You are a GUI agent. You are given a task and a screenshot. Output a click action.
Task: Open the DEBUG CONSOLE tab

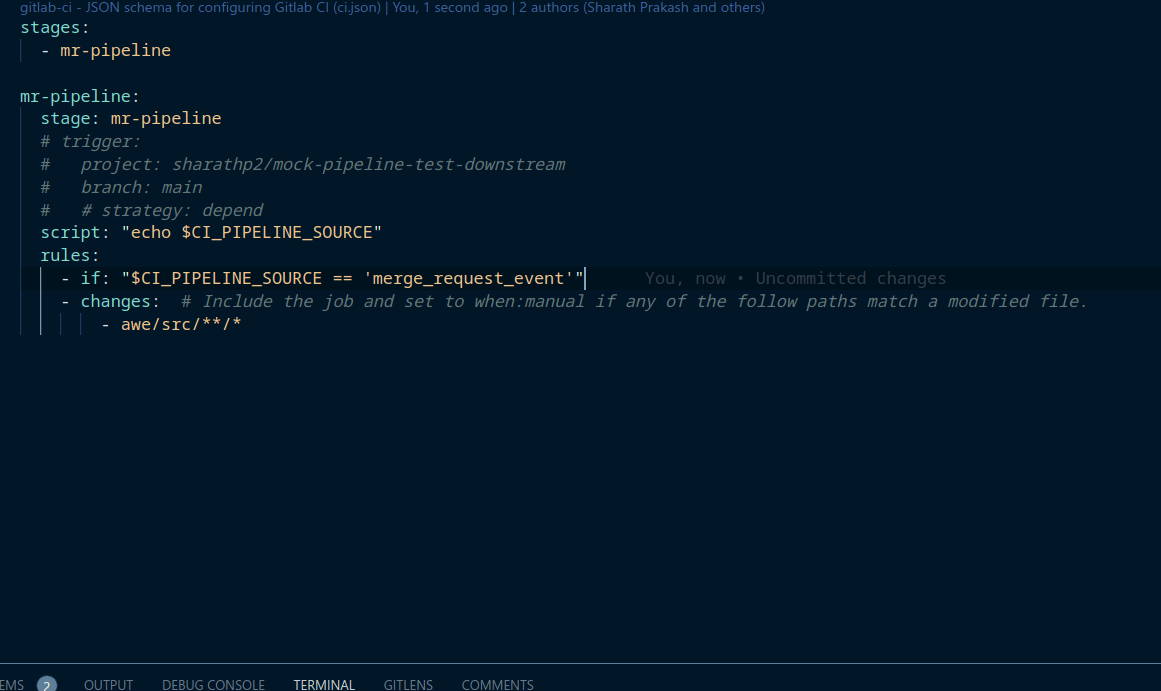(213, 685)
